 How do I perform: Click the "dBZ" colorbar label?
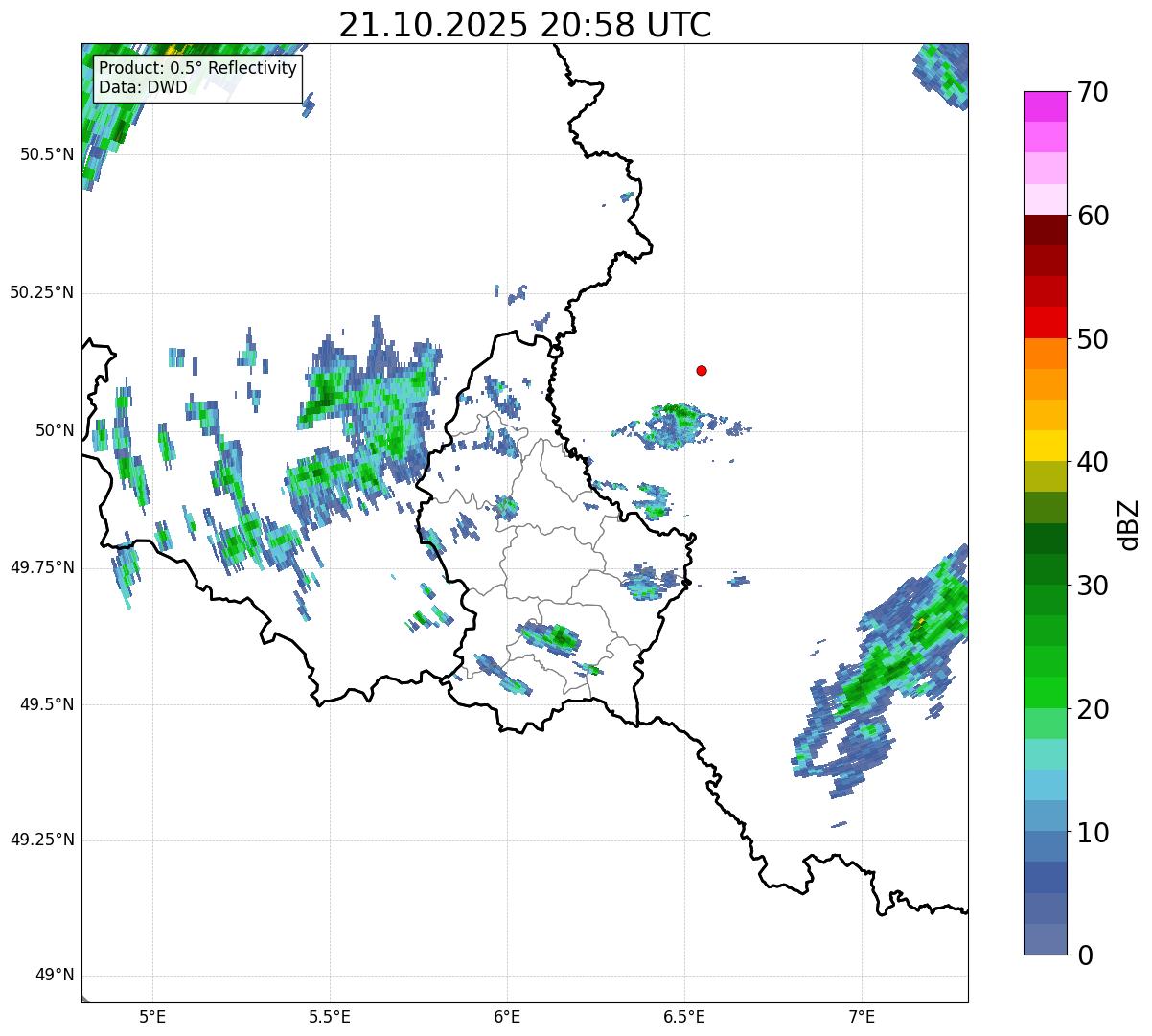[1129, 523]
